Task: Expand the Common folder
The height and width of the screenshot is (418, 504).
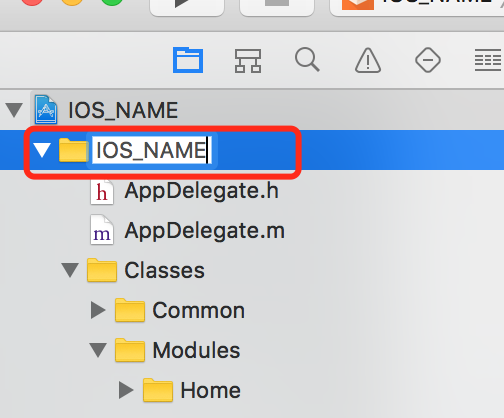Action: click(x=98, y=310)
